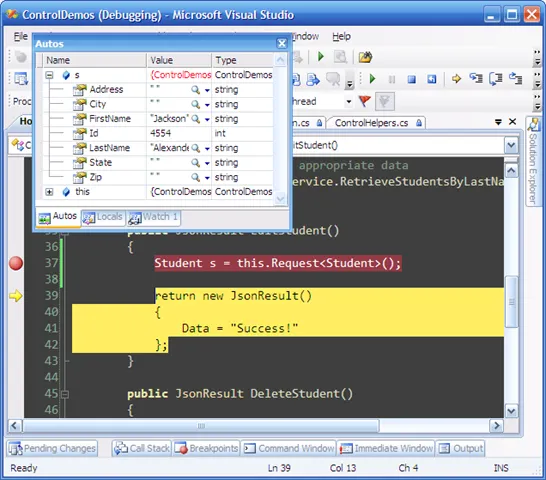
Task: Click the yellow current statement arrow at line 39
Action: point(16,296)
